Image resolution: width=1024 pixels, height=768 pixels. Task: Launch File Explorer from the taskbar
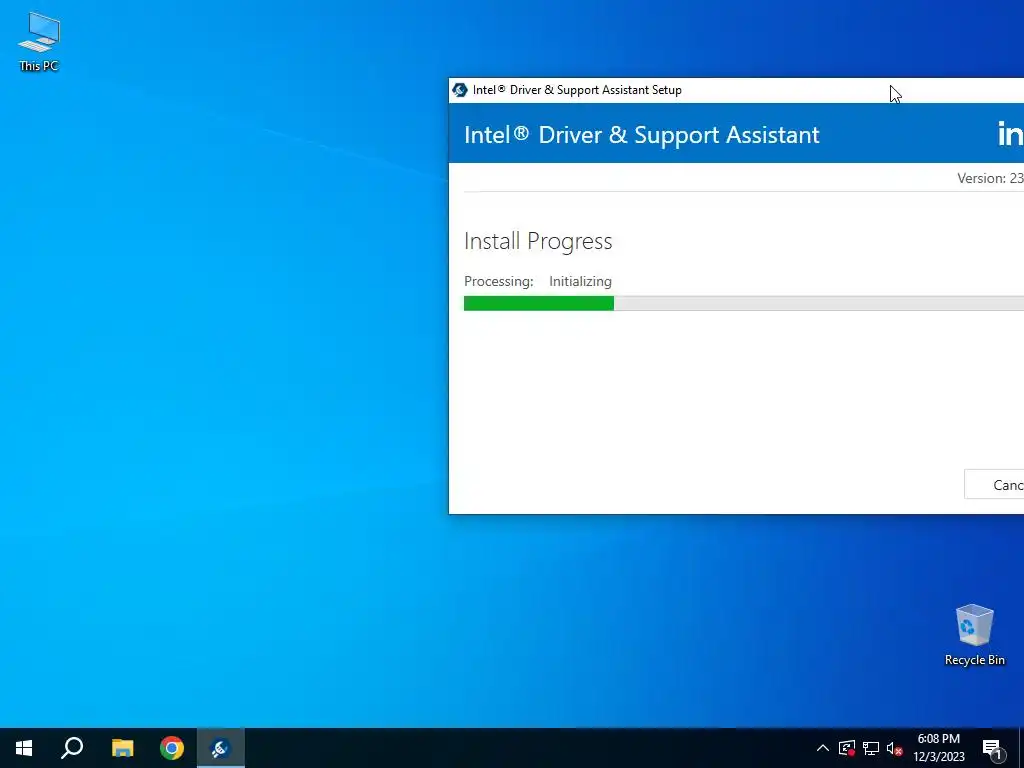point(122,748)
